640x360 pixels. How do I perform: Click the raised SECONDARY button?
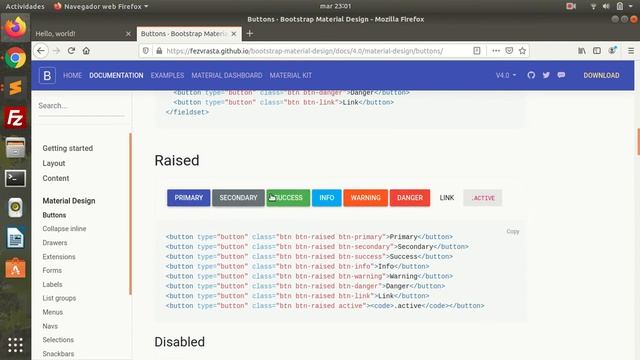238,198
